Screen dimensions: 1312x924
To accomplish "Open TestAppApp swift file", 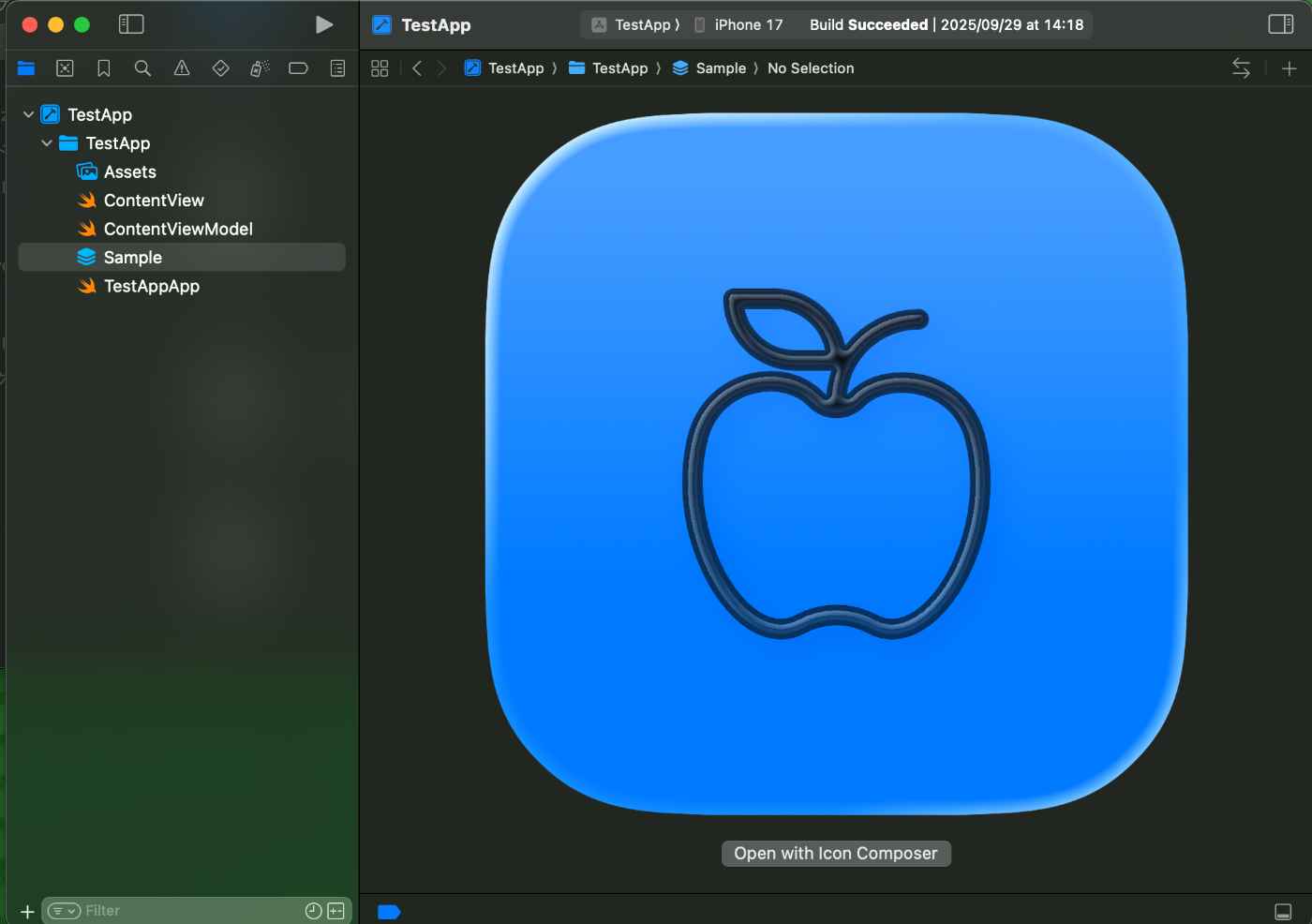I will pos(152,287).
